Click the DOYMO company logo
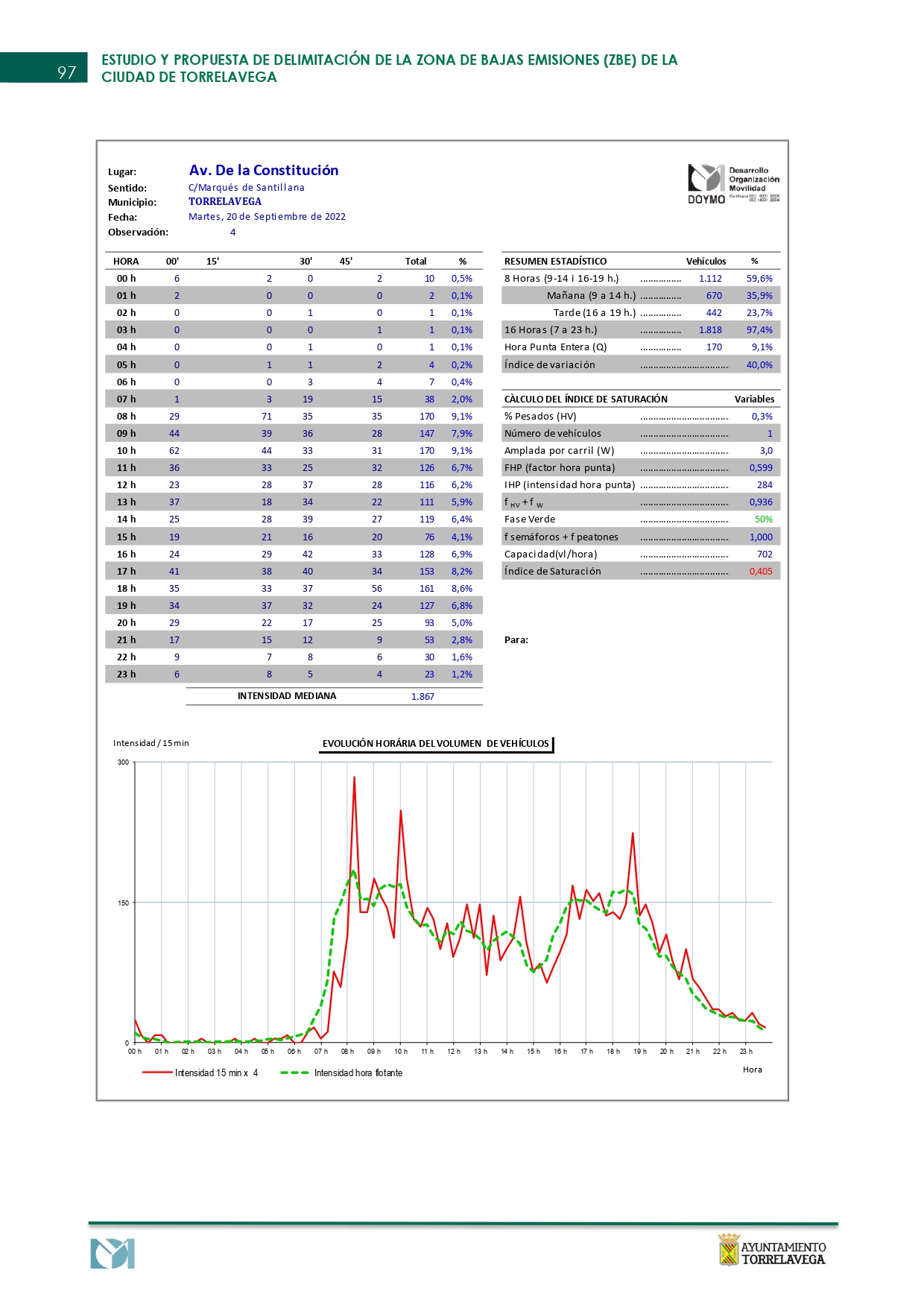The width and height of the screenshot is (924, 1308). [732, 184]
